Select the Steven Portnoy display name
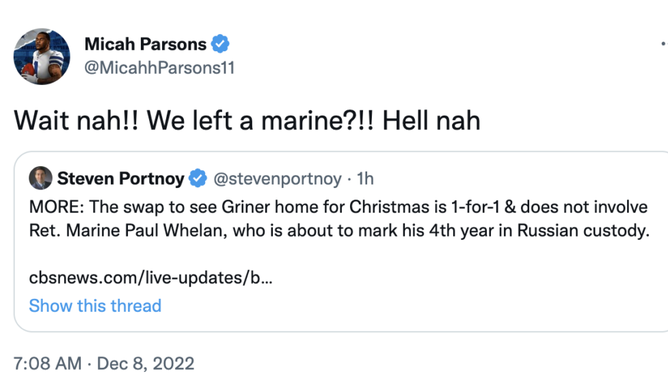 [x=121, y=178]
